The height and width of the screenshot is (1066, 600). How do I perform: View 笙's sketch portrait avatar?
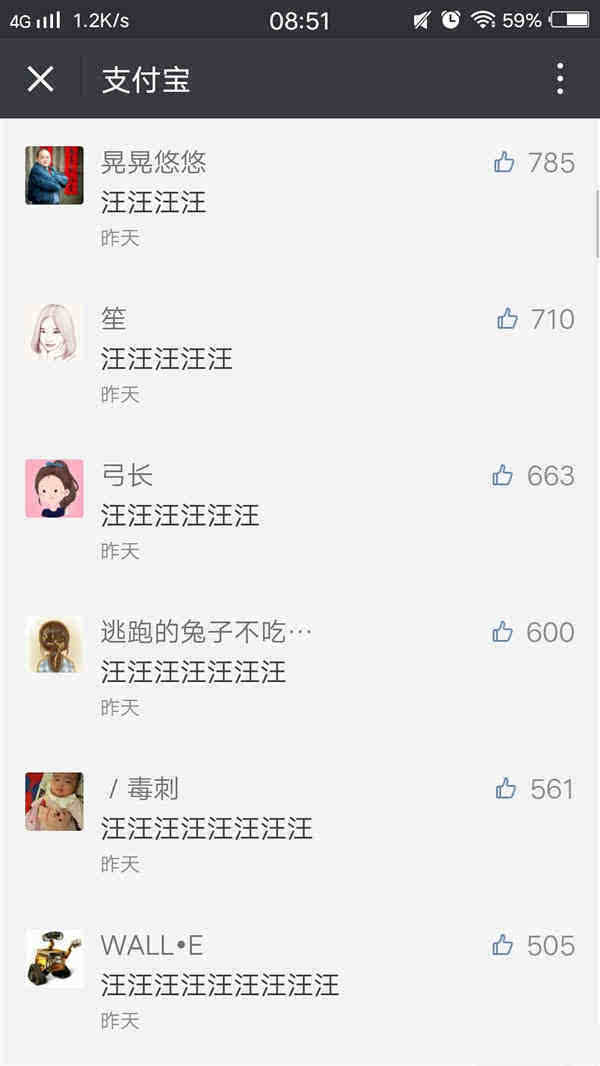click(x=54, y=332)
